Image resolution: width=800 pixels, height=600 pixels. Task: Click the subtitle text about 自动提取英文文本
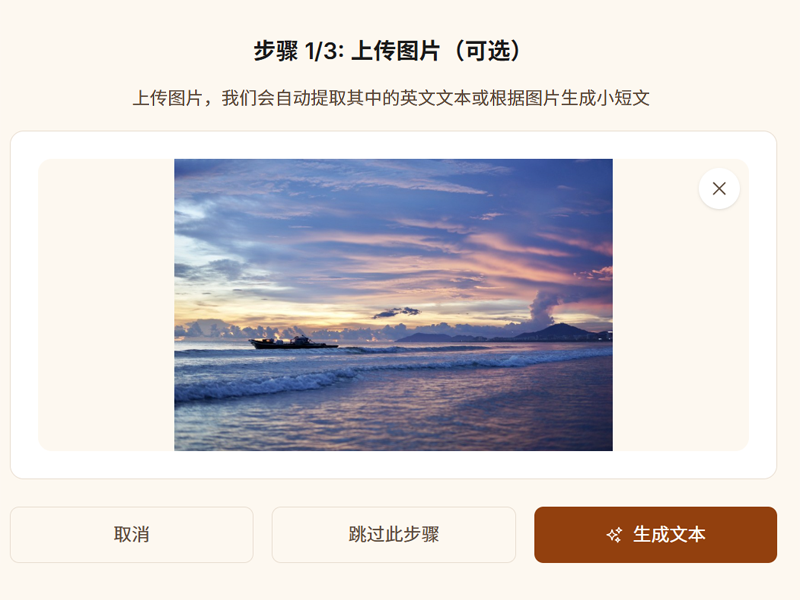click(391, 98)
